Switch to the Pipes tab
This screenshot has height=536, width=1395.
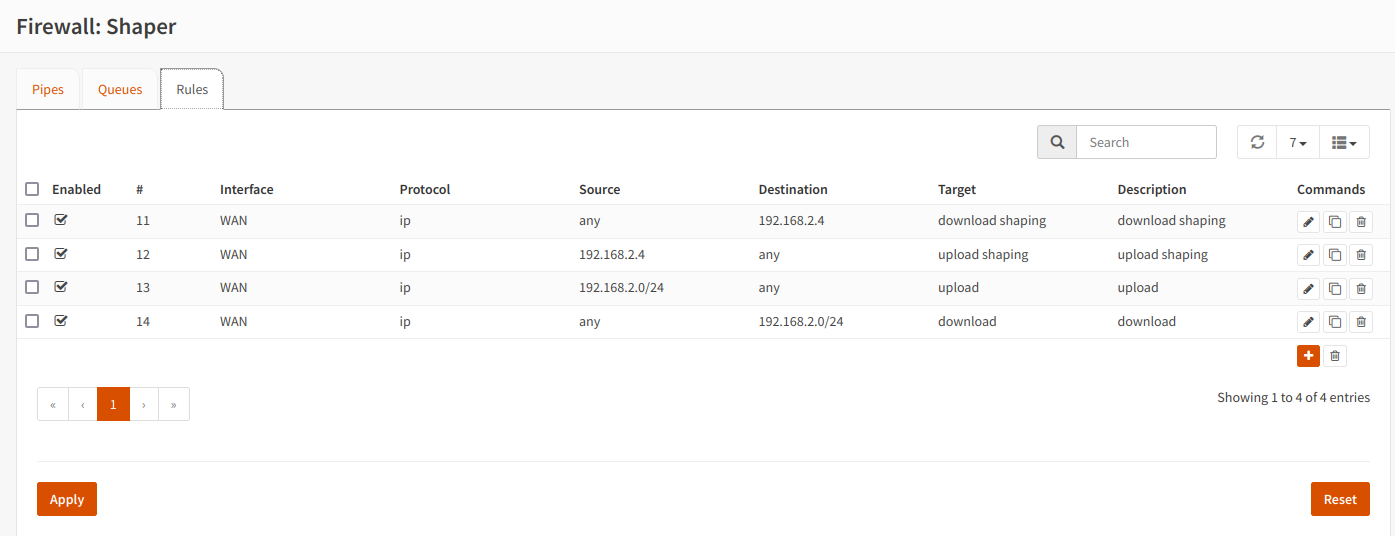point(48,90)
